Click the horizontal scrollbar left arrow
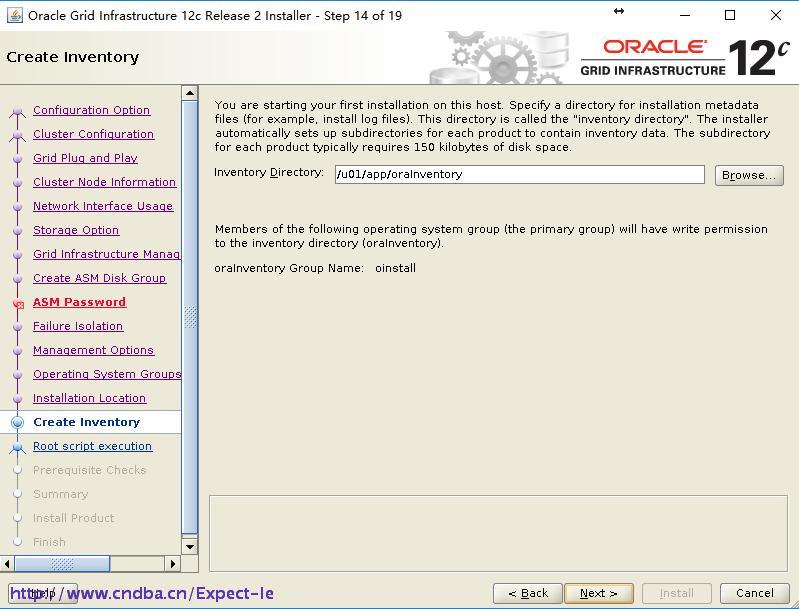Image resolution: width=799 pixels, height=609 pixels. pos(7,564)
